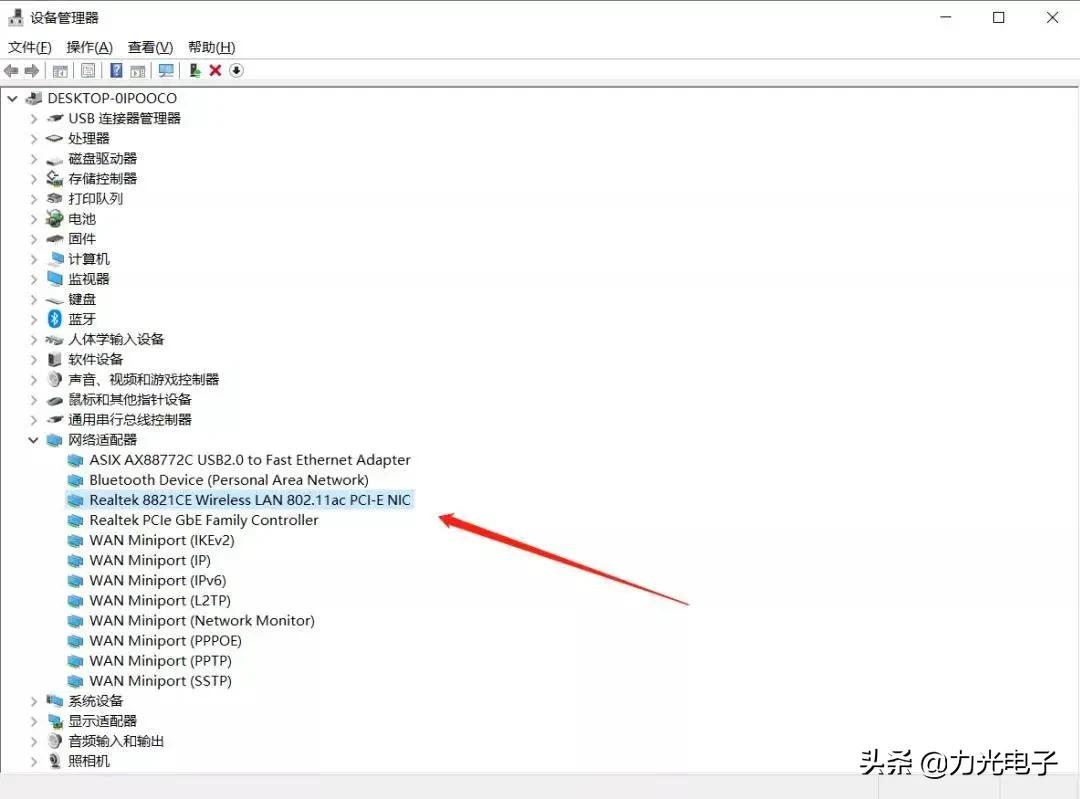Click the Scan for hardware changes icon
The height and width of the screenshot is (799, 1080).
[166, 70]
